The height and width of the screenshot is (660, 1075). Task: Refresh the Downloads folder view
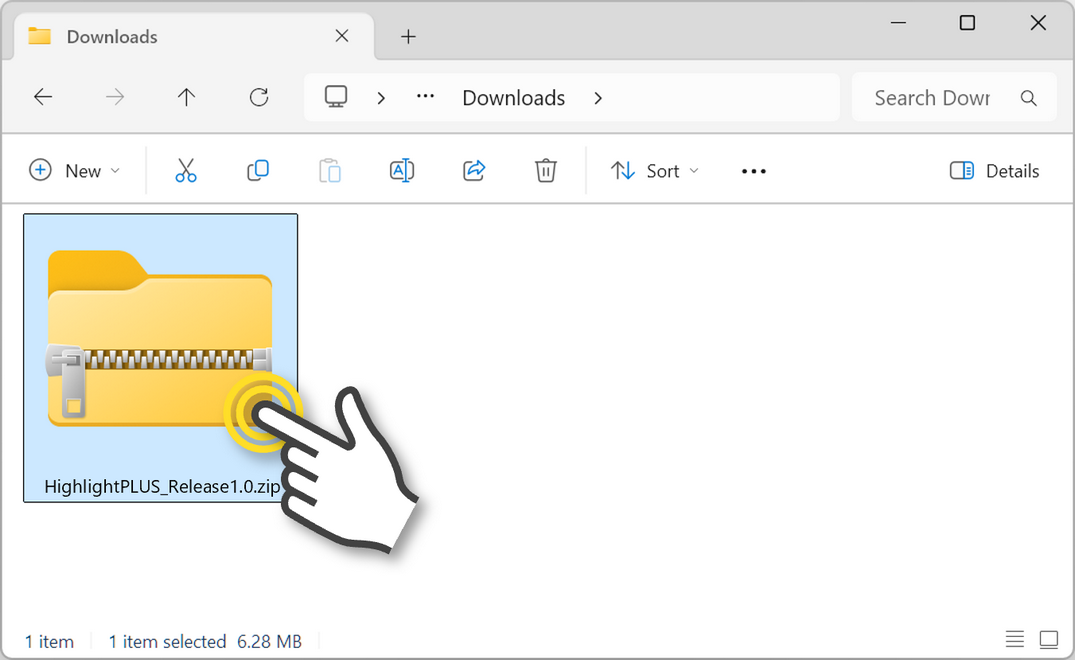pos(258,97)
